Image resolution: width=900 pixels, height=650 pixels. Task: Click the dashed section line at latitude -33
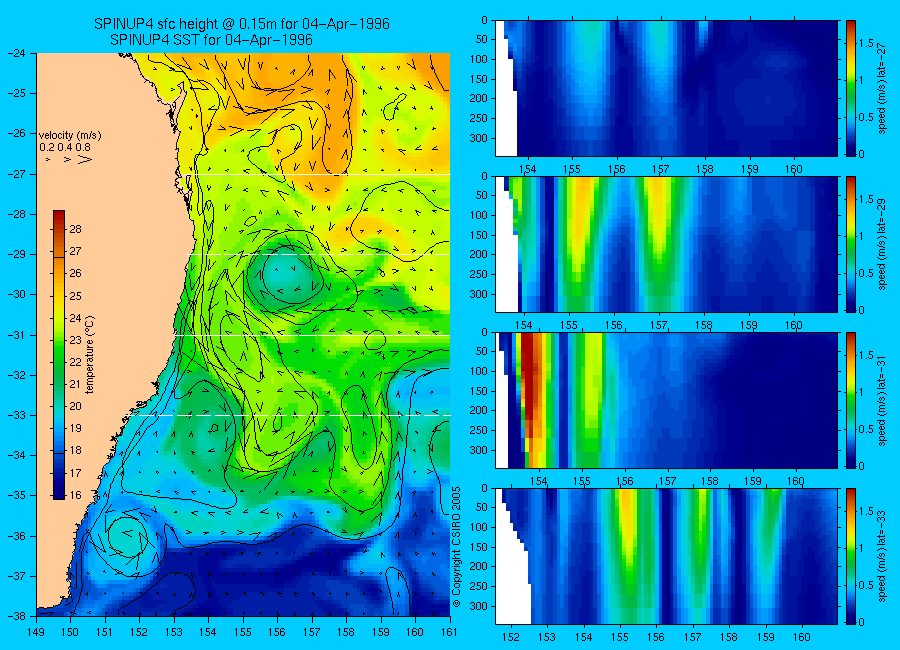[x=293, y=415]
